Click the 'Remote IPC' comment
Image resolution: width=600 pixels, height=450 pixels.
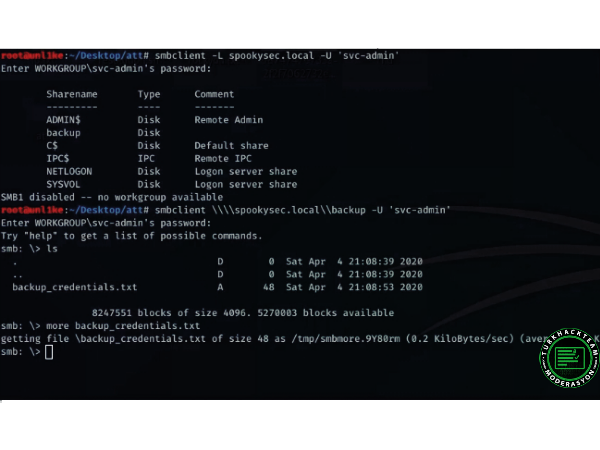click(223, 158)
